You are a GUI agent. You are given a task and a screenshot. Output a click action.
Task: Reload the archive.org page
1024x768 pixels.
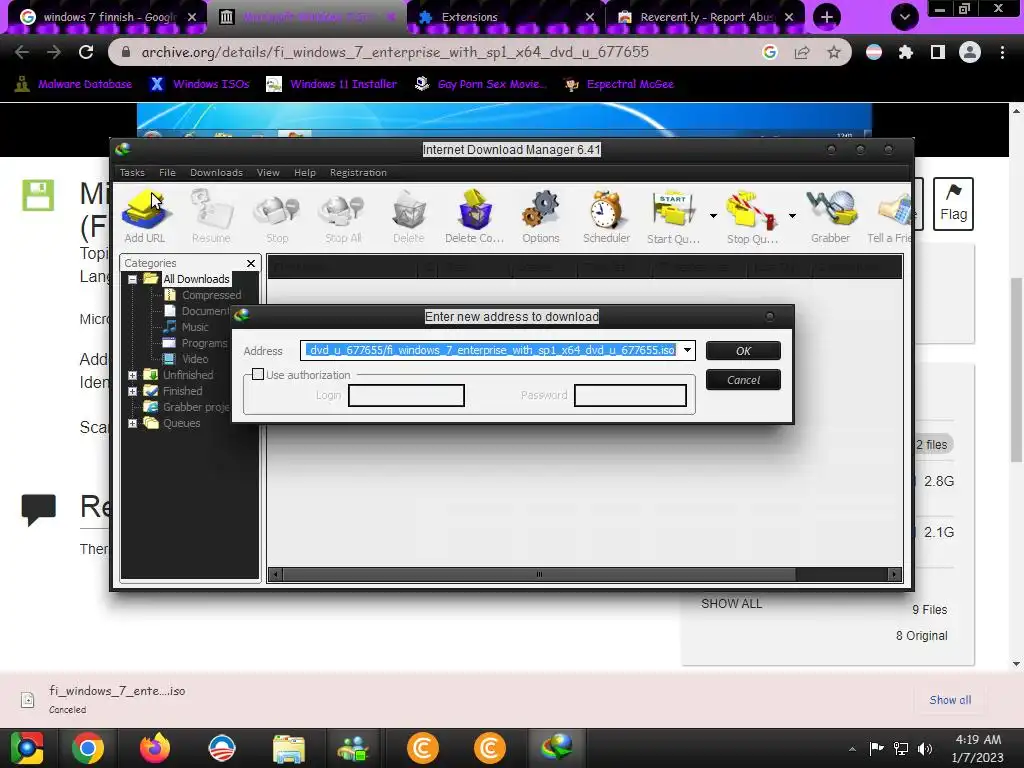click(86, 52)
